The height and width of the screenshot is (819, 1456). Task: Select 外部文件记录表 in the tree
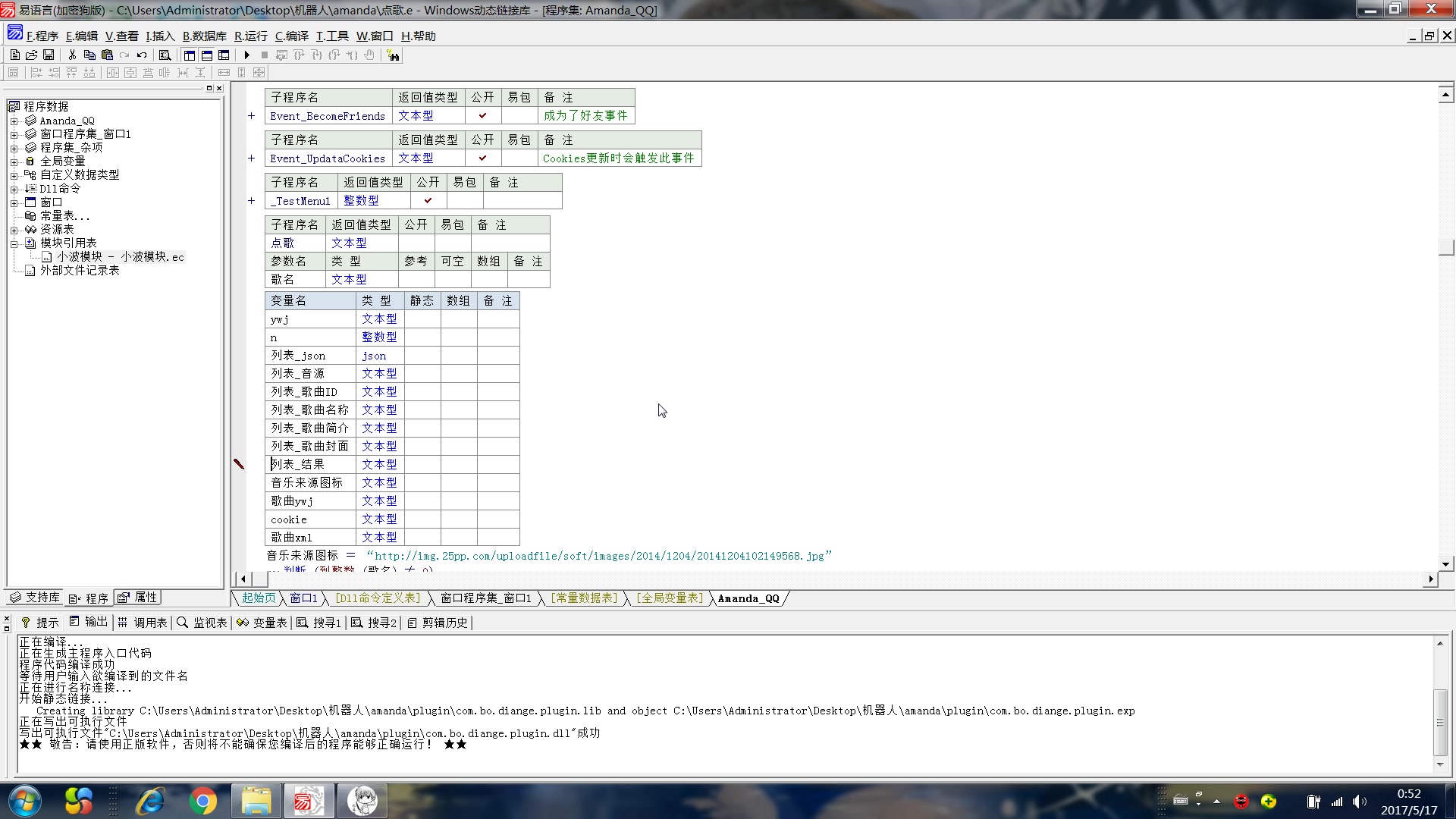[80, 271]
